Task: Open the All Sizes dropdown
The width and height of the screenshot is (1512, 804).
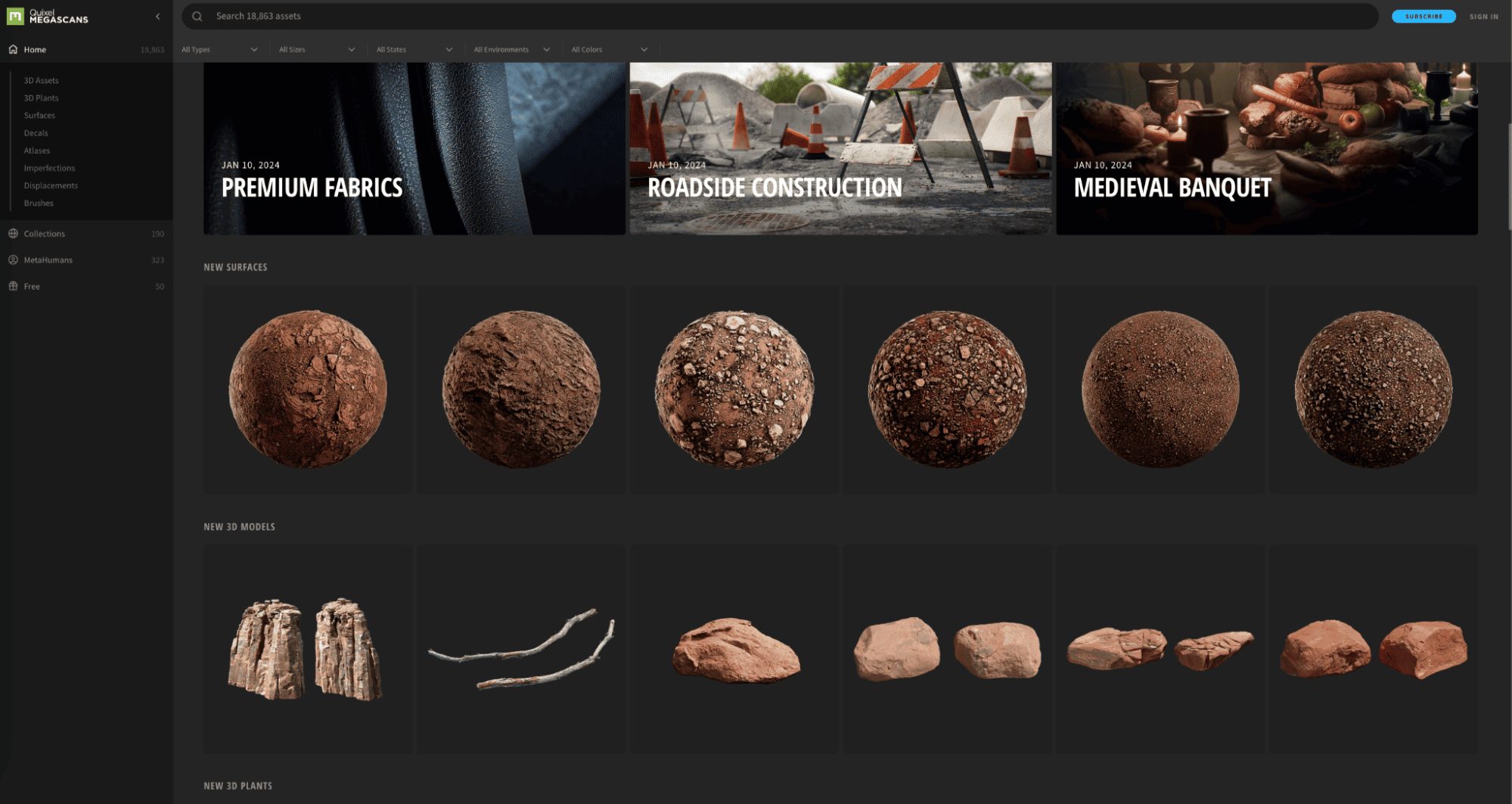Action: 317,49
